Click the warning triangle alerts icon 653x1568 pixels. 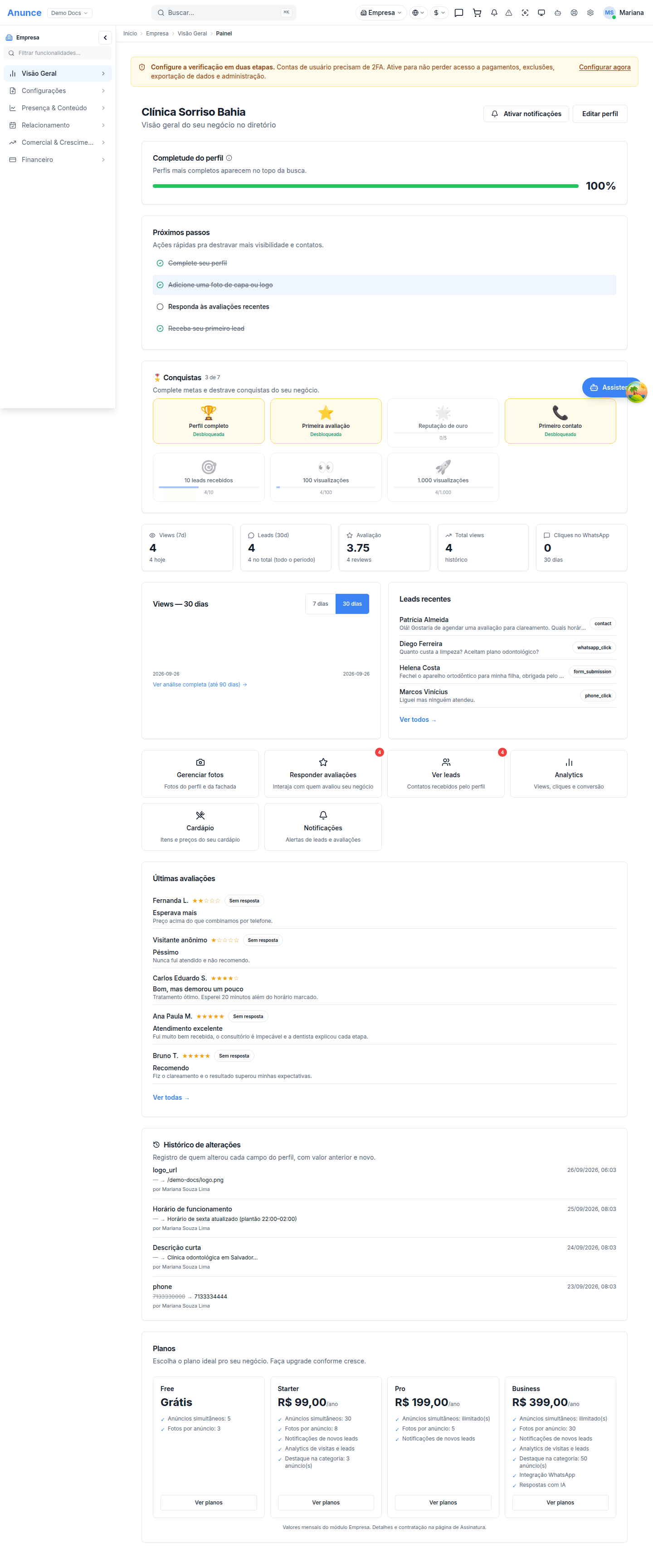pyautogui.click(x=509, y=13)
